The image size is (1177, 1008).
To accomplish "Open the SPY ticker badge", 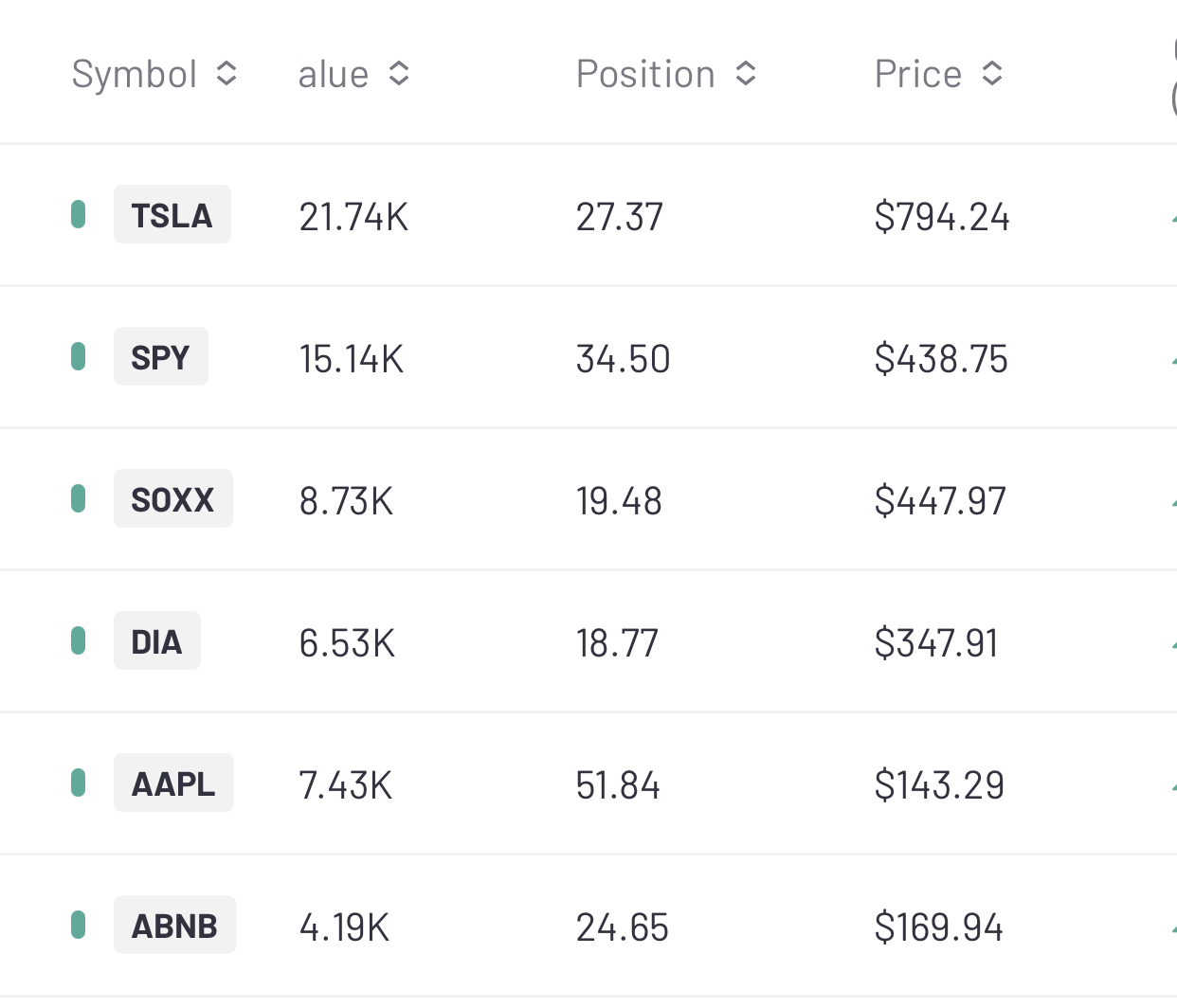I will click(x=160, y=357).
